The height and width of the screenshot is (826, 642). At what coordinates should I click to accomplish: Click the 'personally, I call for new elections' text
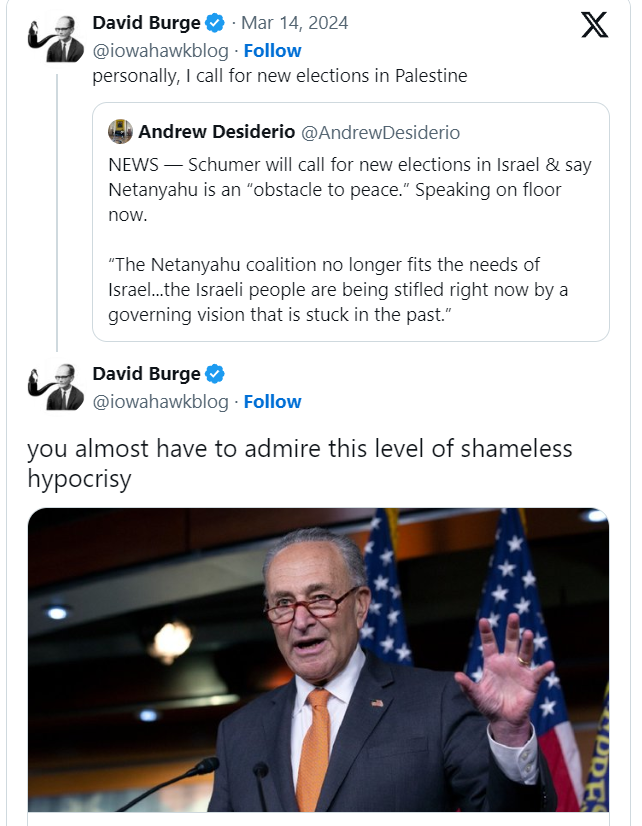point(280,75)
